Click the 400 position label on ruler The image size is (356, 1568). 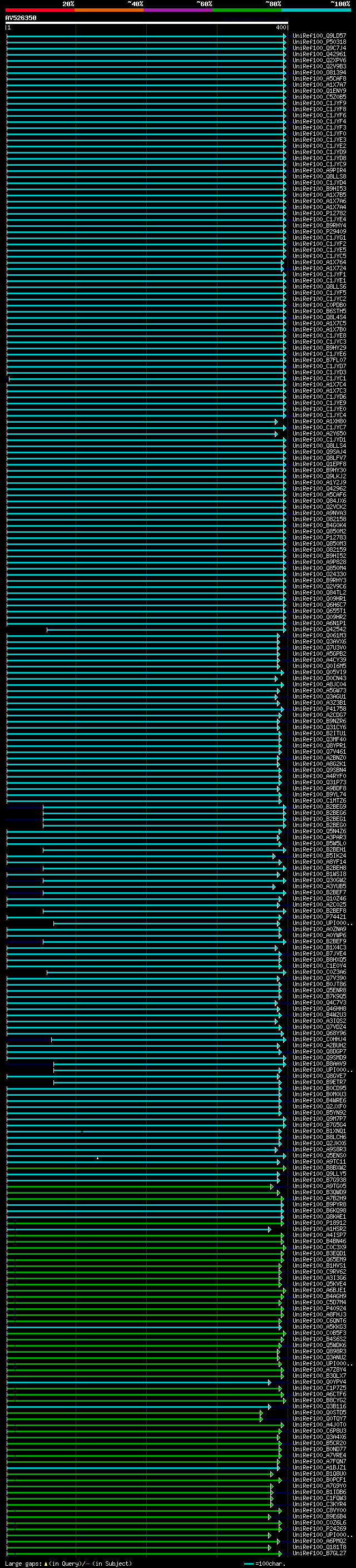[280, 27]
